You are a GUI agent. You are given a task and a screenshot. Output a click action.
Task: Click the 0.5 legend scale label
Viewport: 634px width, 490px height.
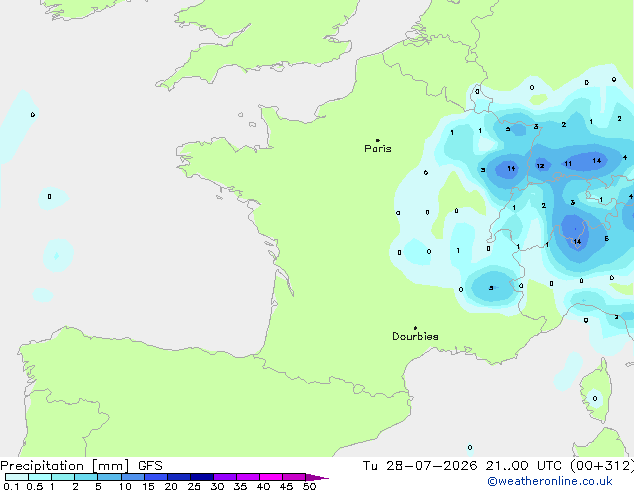pos(35,486)
